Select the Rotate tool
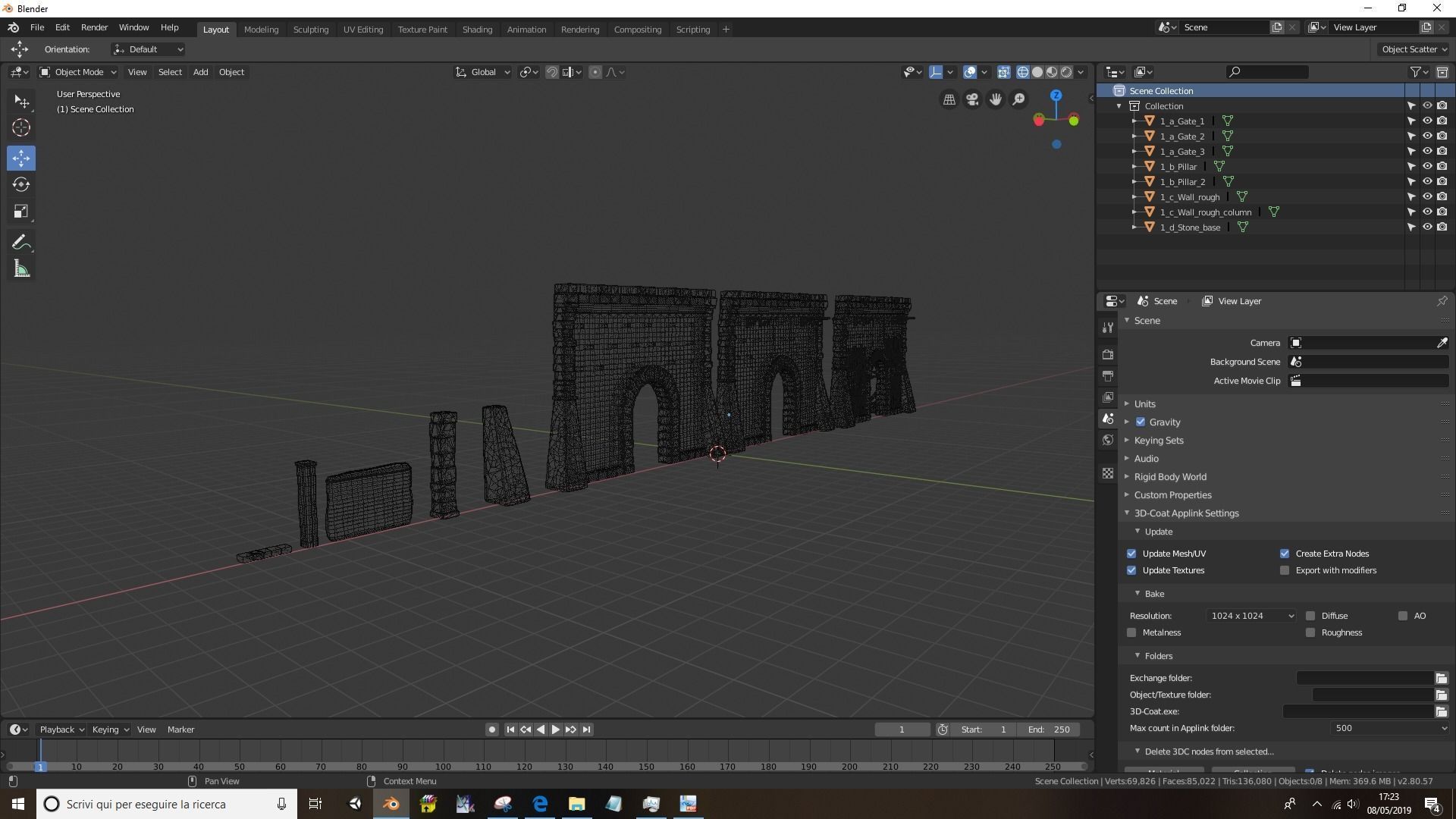 [x=21, y=185]
